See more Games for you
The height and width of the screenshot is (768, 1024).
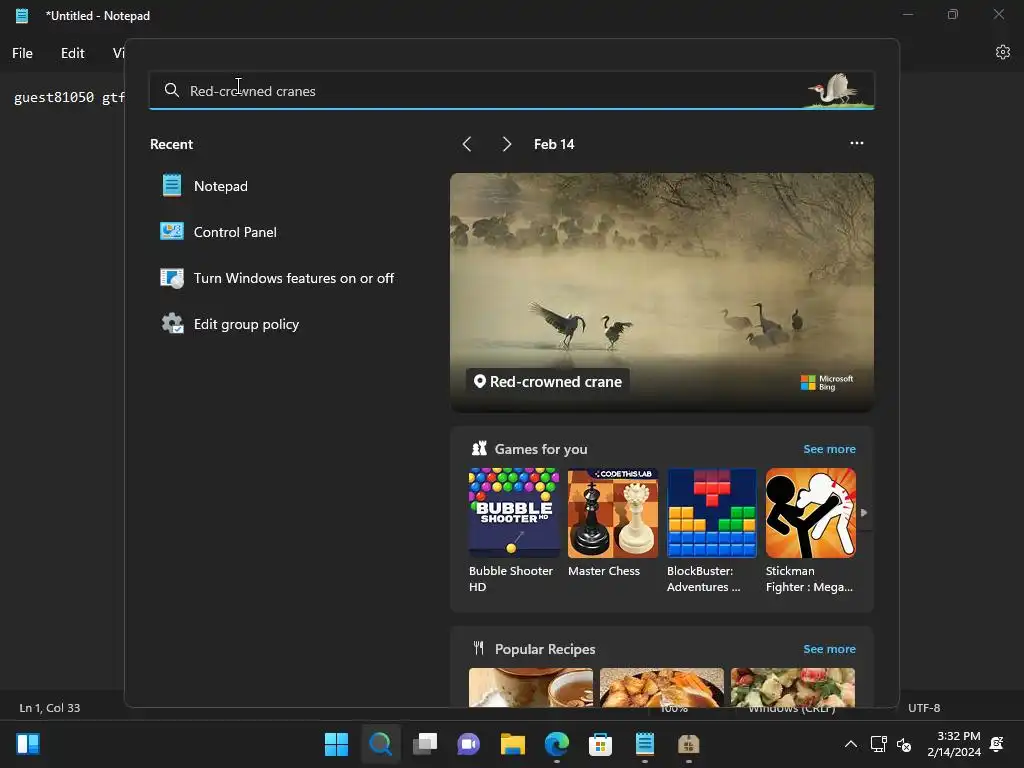click(x=829, y=449)
